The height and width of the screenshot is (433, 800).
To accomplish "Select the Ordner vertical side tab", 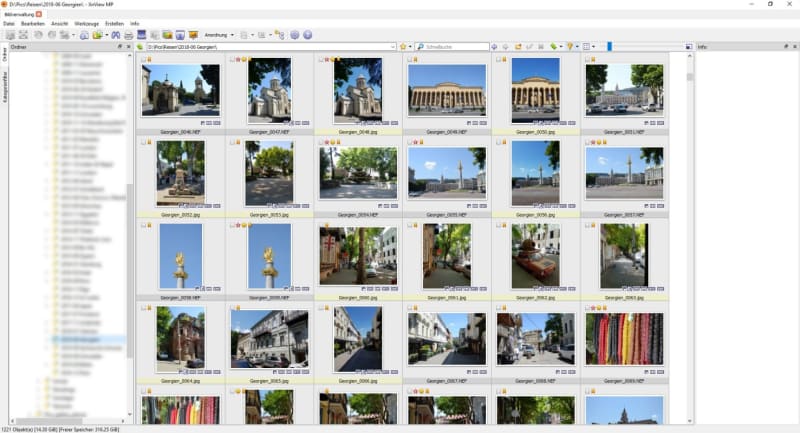I will (5, 55).
